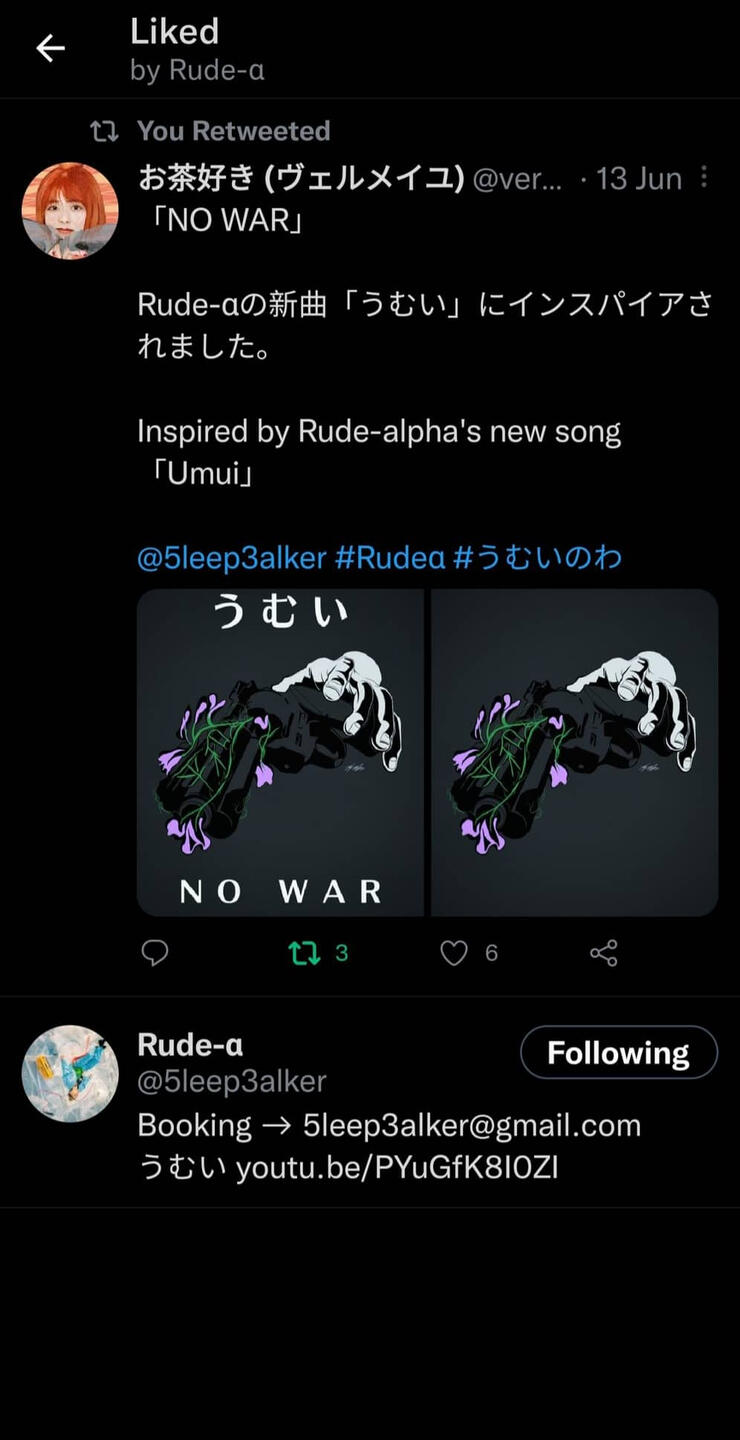
Task: Tap the 'You Retweeted' label icon
Action: point(104,131)
